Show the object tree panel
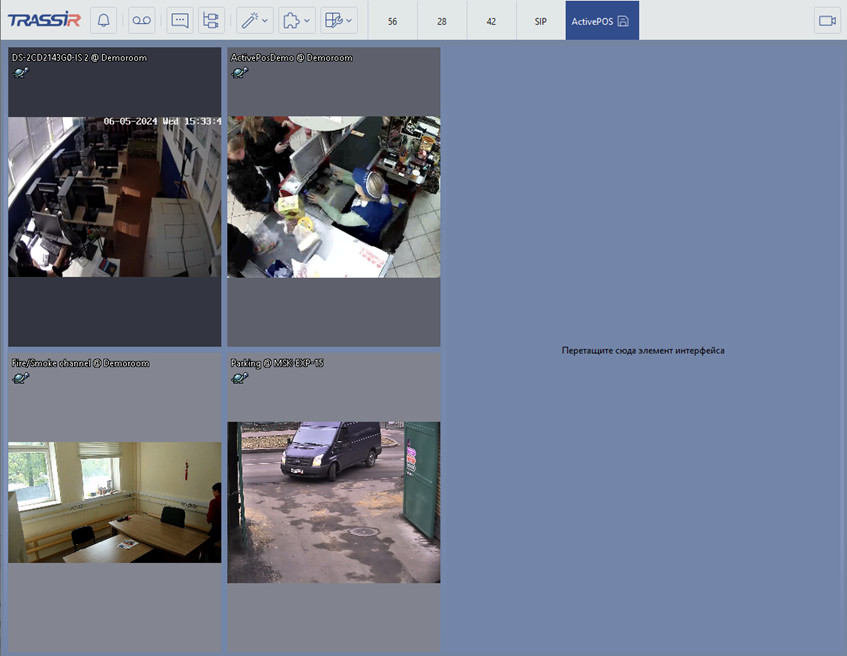Viewport: 847px width, 656px height. point(211,20)
